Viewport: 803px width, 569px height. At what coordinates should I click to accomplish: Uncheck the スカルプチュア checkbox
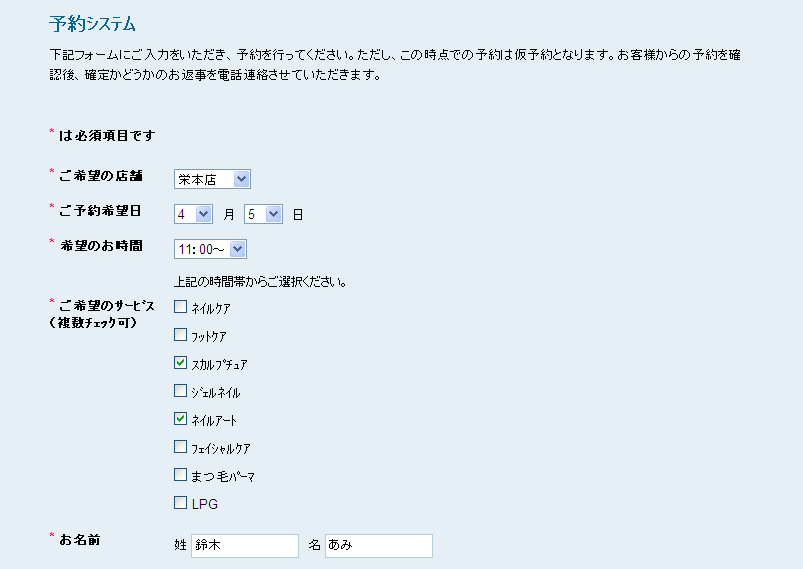pos(180,363)
